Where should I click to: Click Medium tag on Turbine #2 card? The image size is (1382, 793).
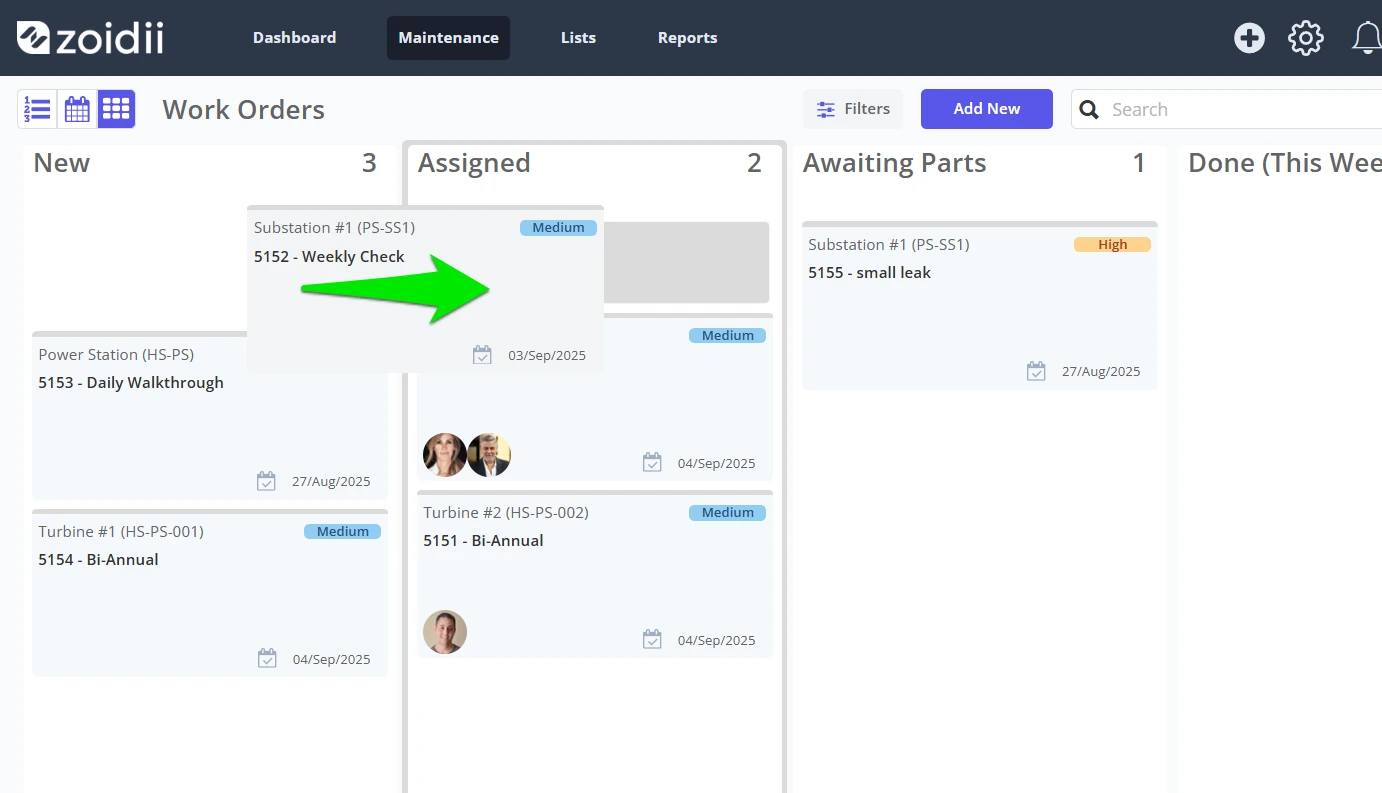point(727,513)
